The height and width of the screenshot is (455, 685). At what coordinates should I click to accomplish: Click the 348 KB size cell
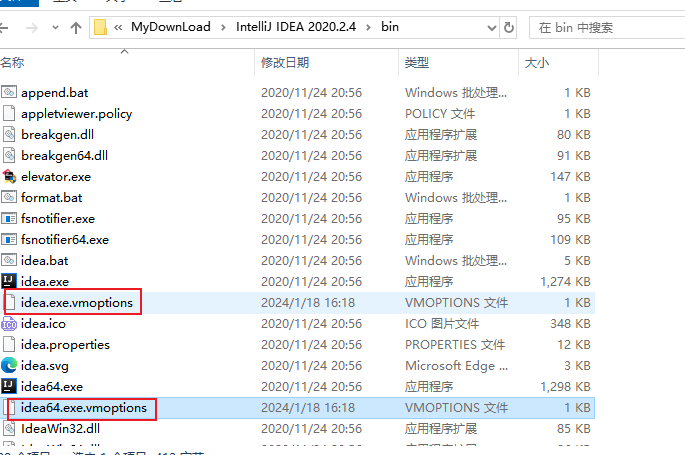point(570,324)
